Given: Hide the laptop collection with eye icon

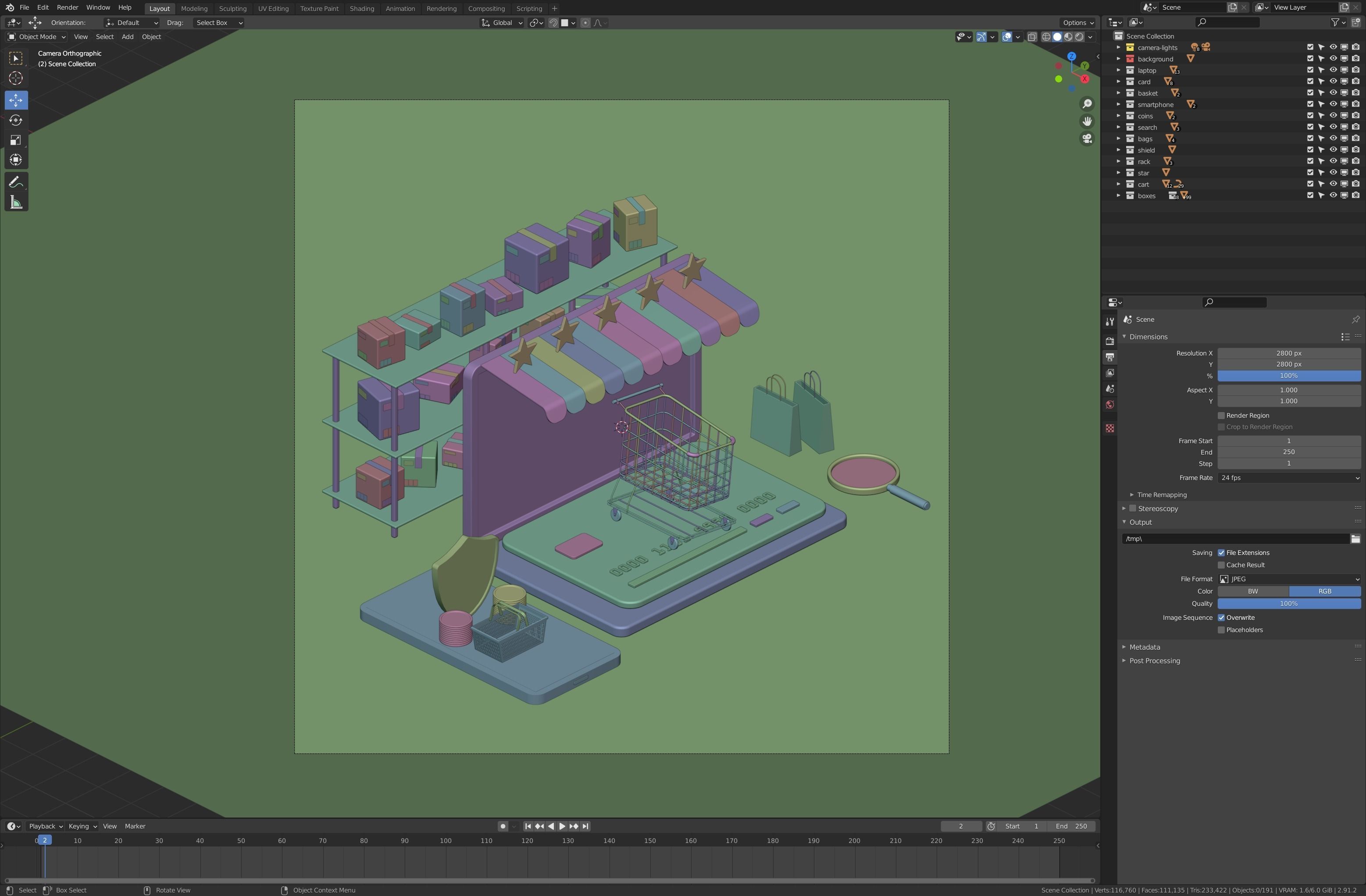Looking at the screenshot, I should pos(1333,70).
